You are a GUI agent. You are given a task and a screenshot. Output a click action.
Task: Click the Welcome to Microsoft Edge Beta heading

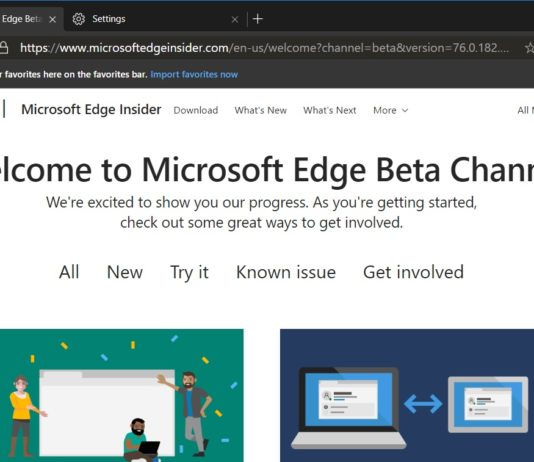pos(267,170)
